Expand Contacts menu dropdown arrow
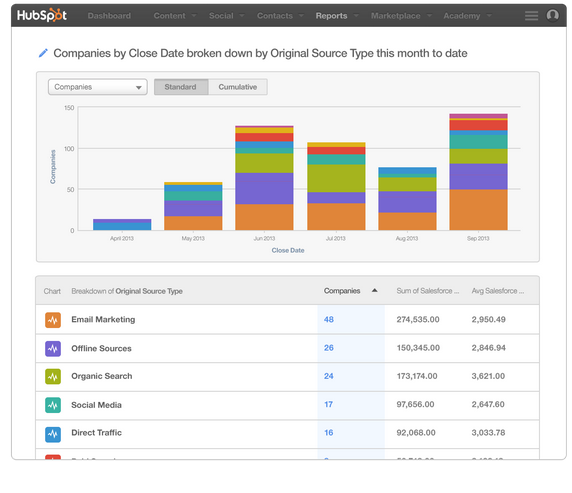 click(x=301, y=16)
